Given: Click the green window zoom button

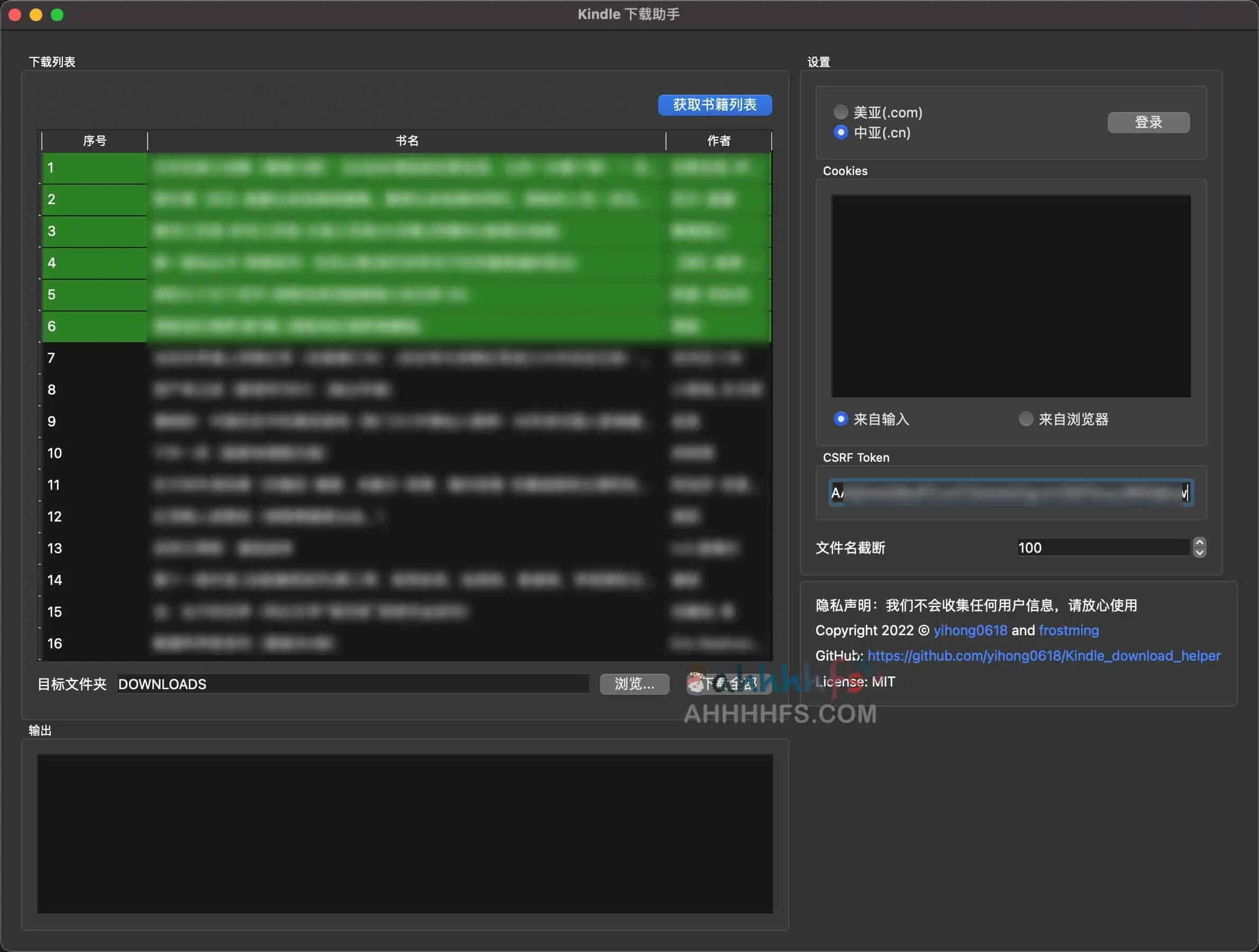Looking at the screenshot, I should click(57, 15).
